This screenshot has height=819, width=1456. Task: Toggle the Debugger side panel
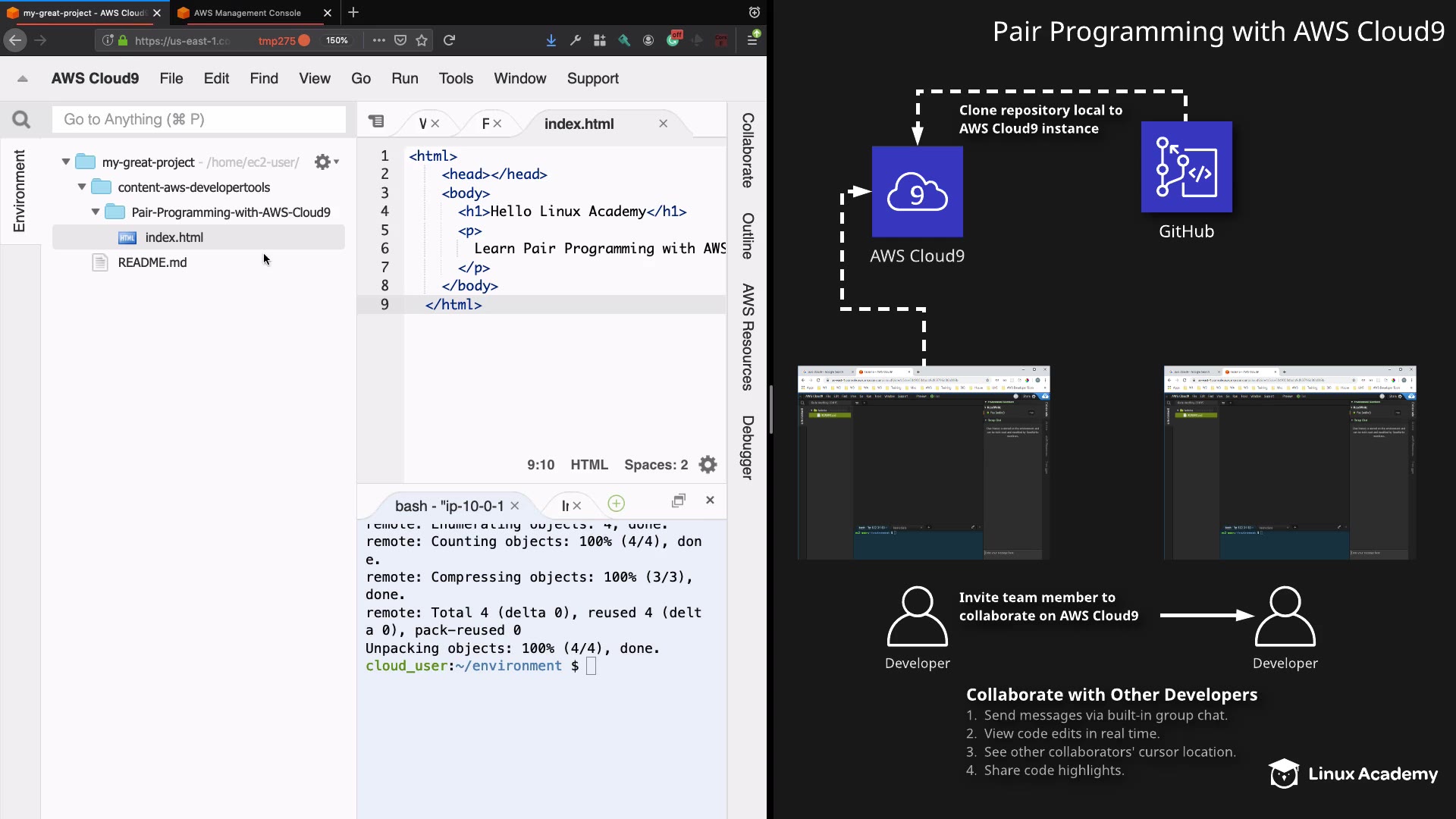point(748,447)
